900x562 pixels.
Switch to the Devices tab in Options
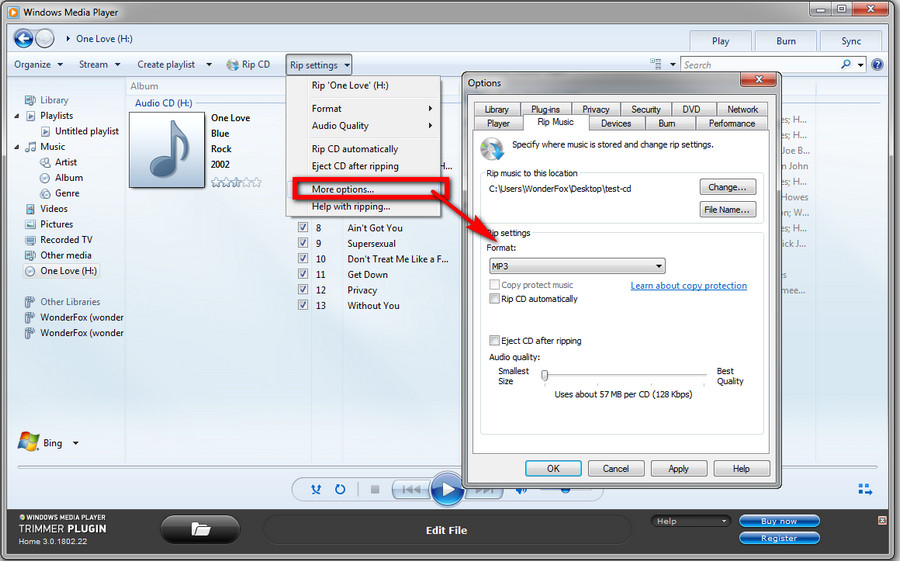click(x=616, y=123)
